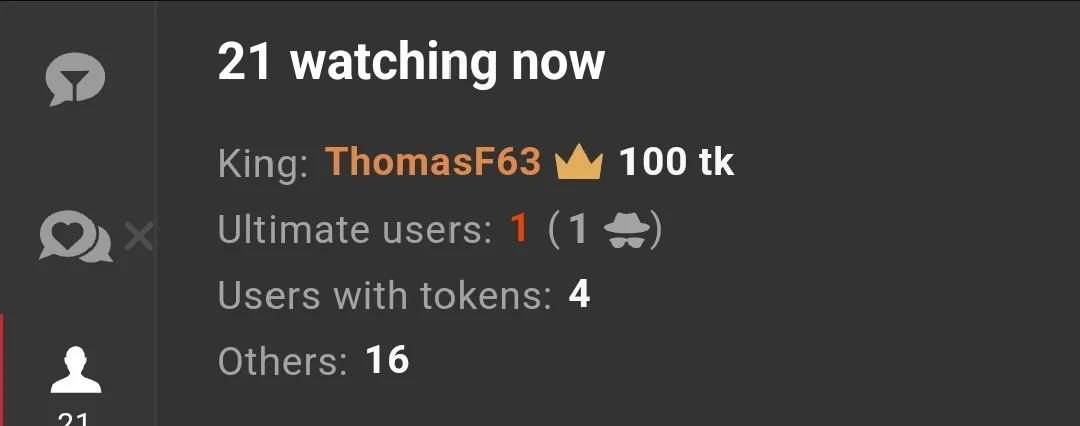Screen dimensions: 1080x426
Task: Click the Others count 16
Action: point(387,361)
